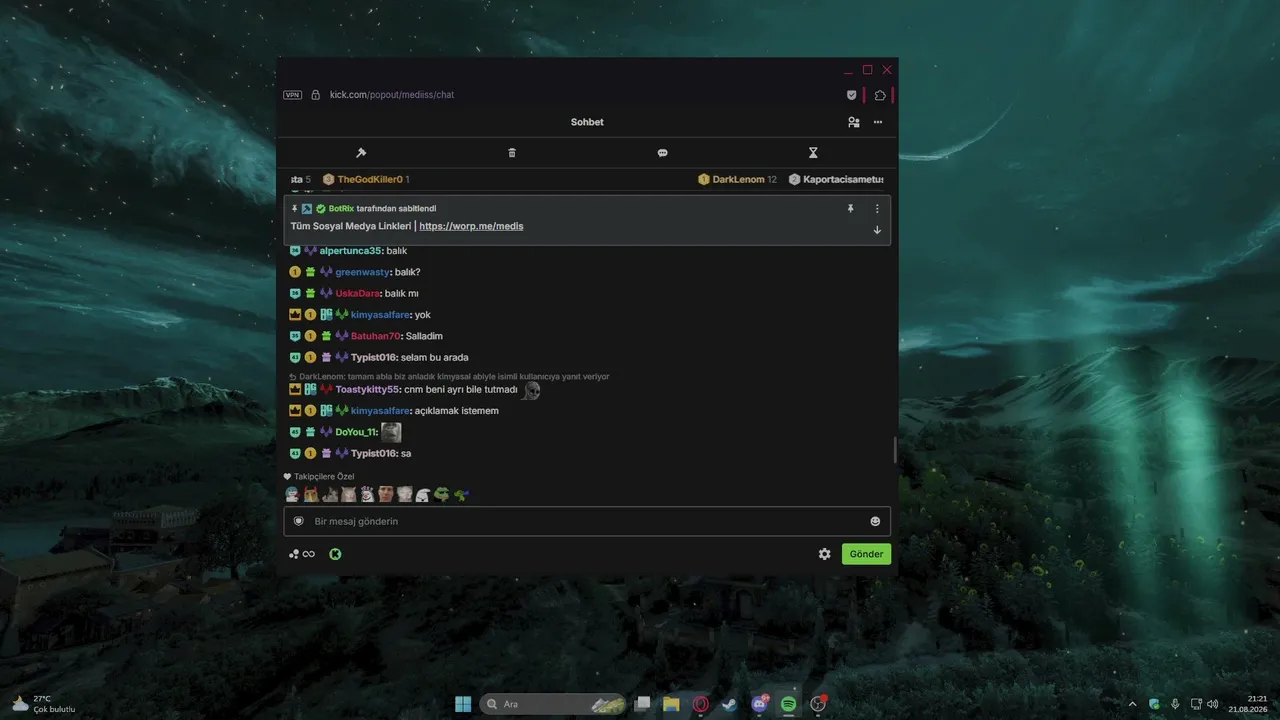
Task: Click the taskbar search box "Ara"
Action: point(553,704)
